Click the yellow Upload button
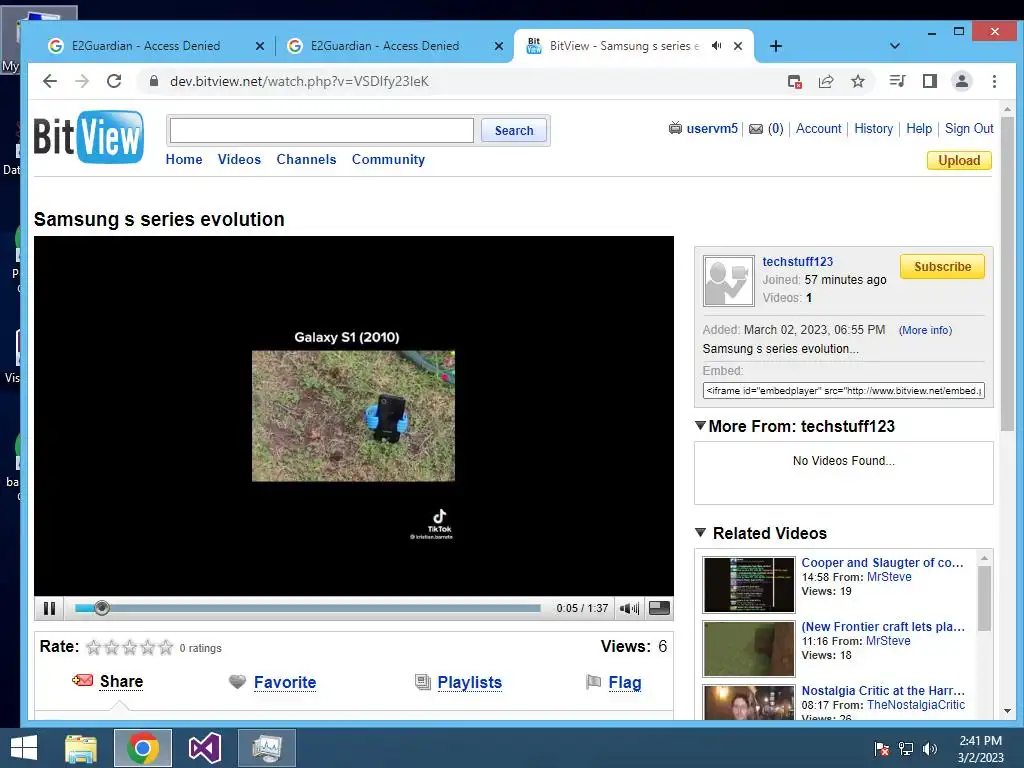This screenshot has width=1024, height=768. tap(959, 161)
